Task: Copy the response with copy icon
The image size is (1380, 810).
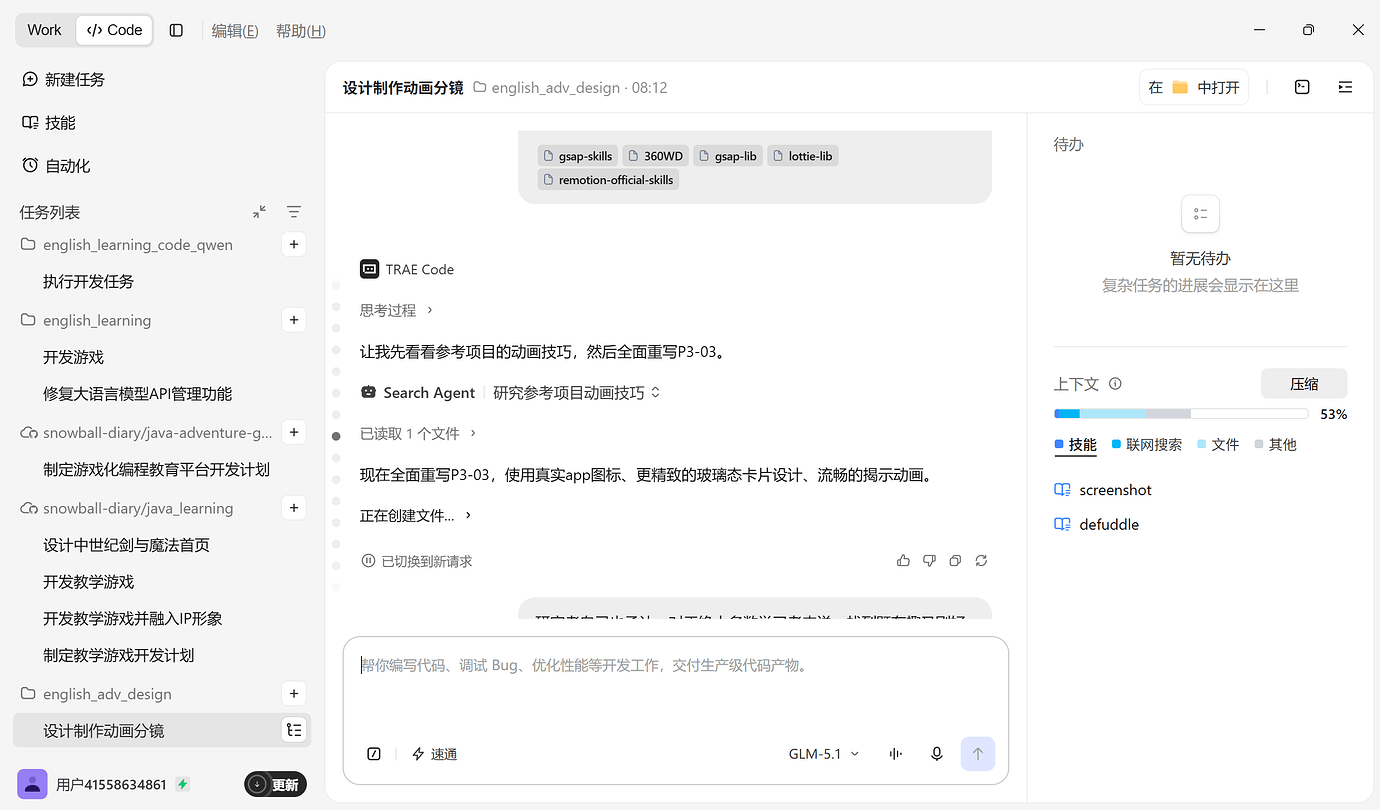Action: point(955,561)
